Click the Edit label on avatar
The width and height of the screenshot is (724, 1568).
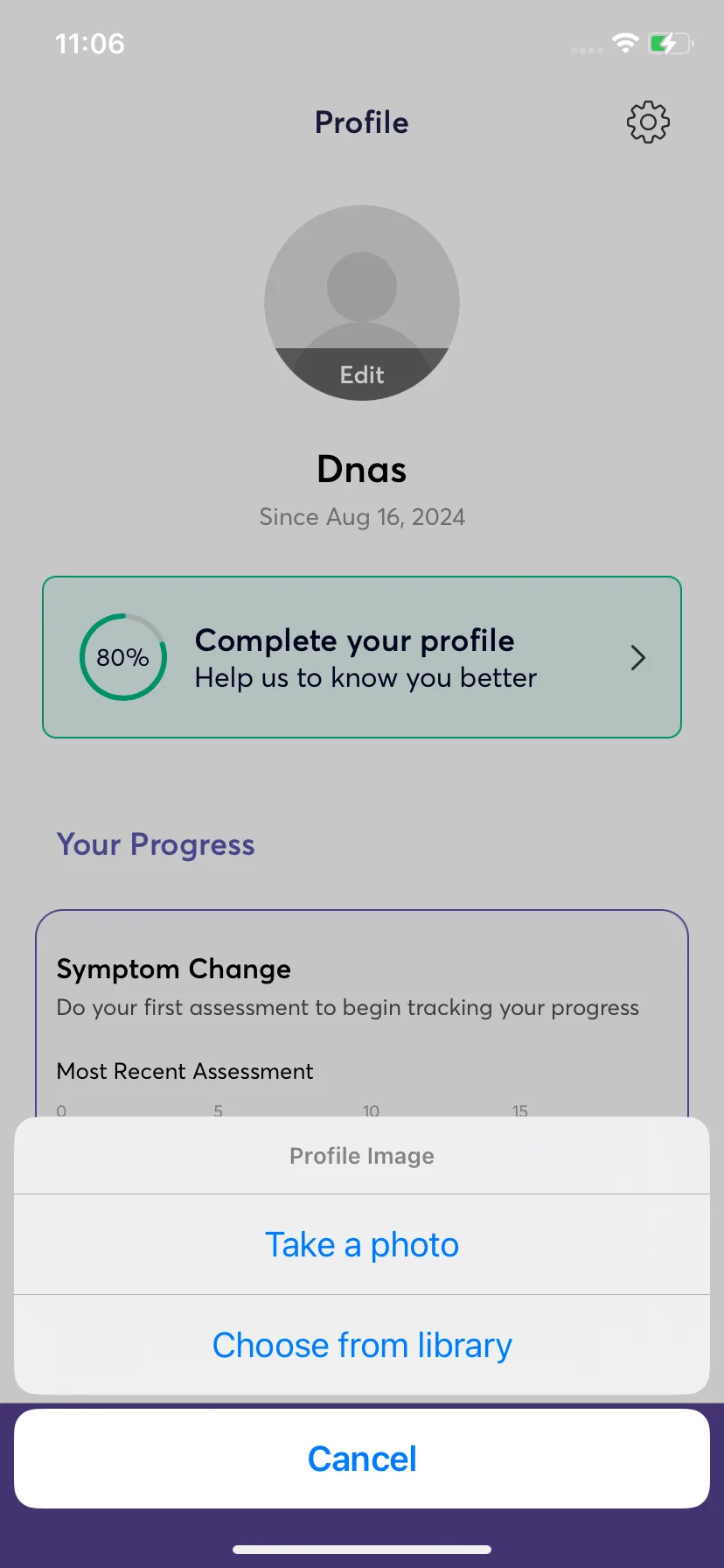click(x=362, y=374)
